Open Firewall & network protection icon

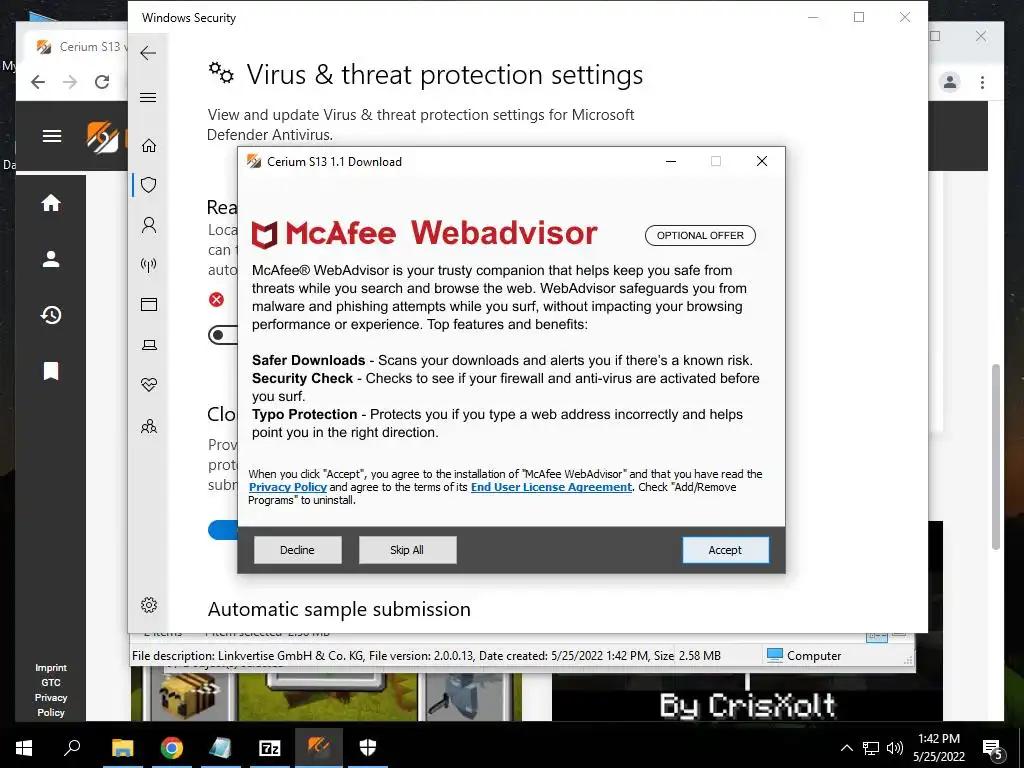point(149,264)
